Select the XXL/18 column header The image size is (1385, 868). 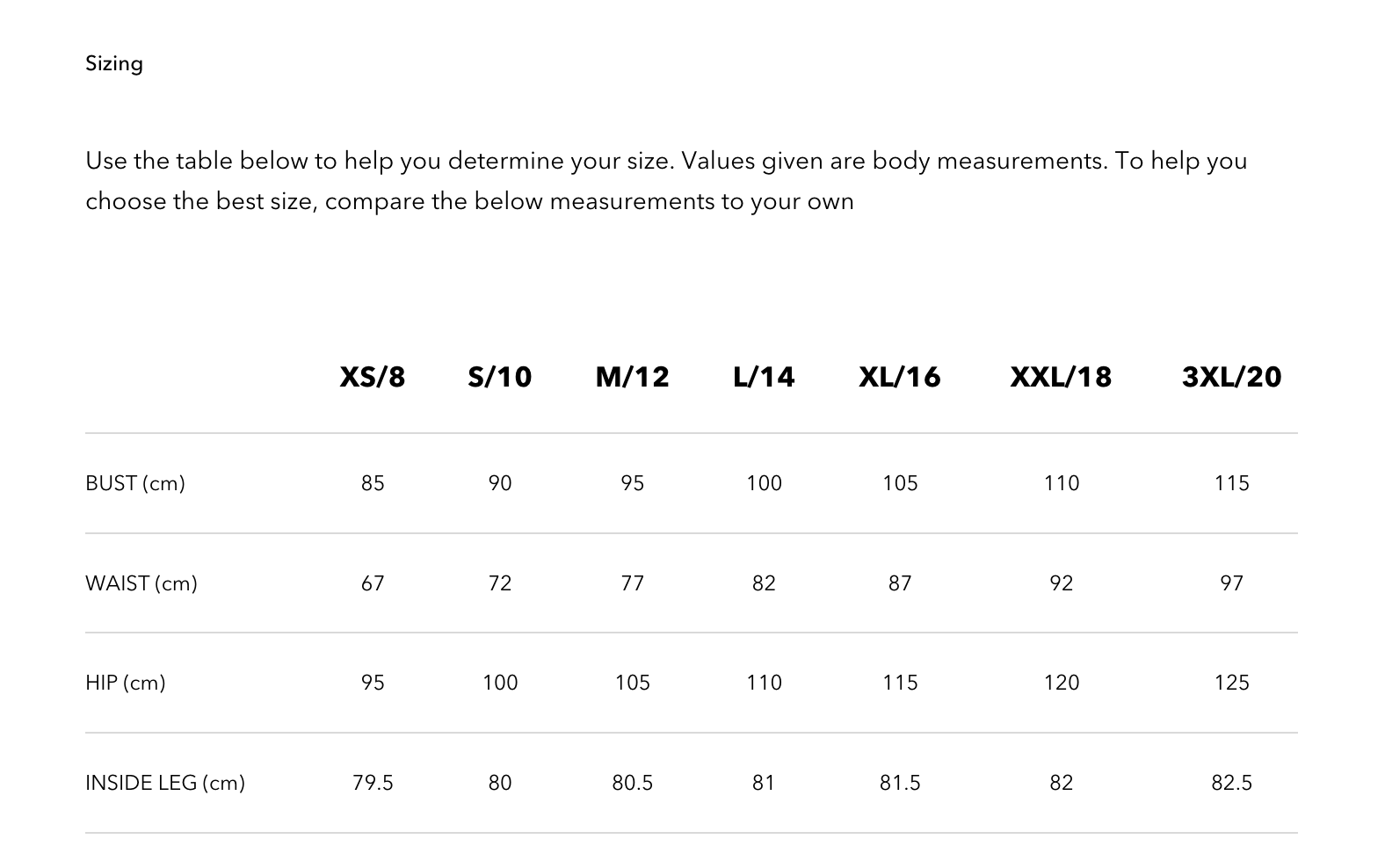(x=1061, y=377)
